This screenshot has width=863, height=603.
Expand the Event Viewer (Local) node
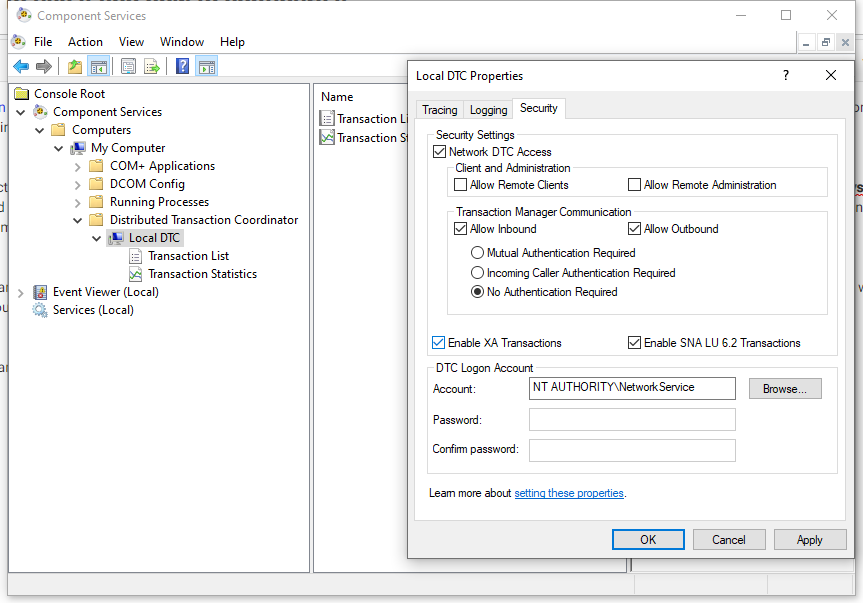click(x=20, y=293)
